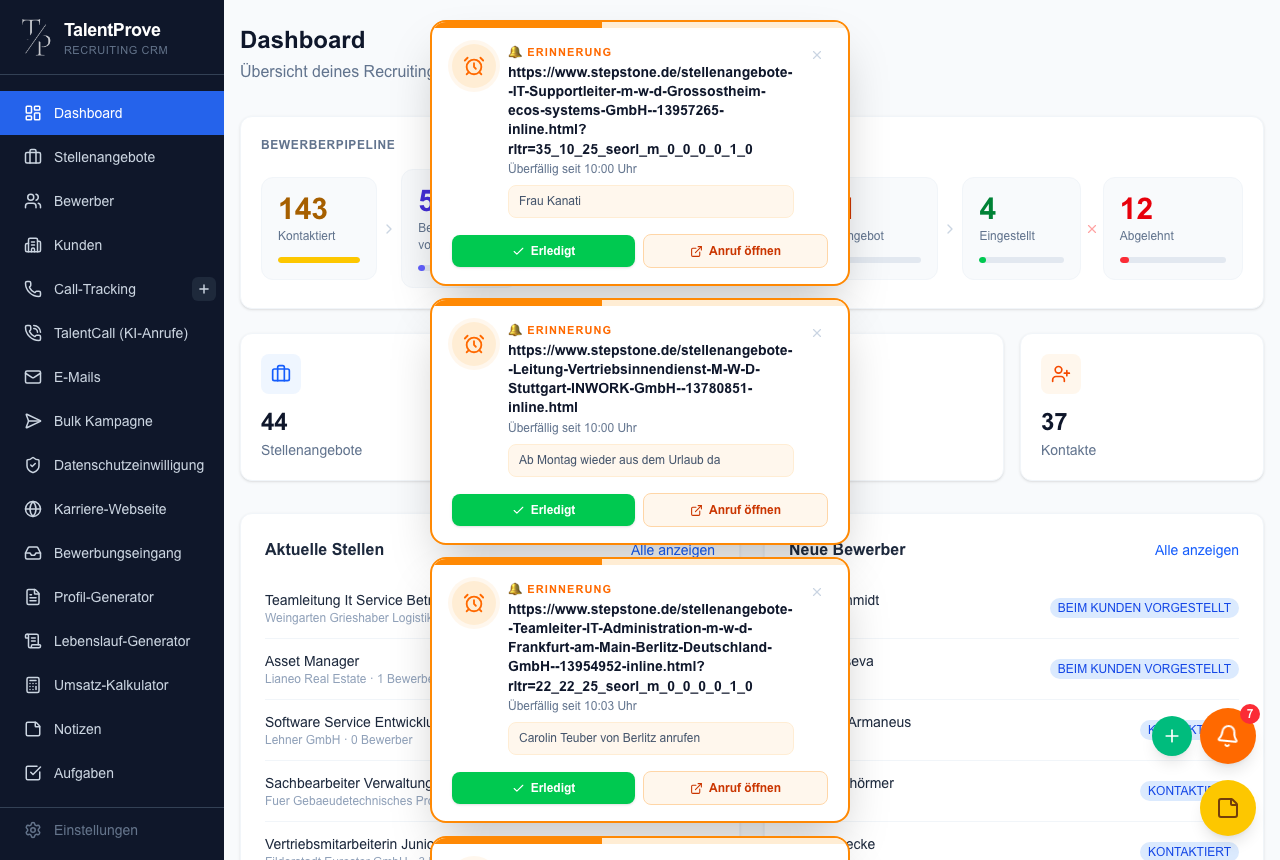The width and height of the screenshot is (1280, 860).
Task: Click the Teamleiter-IT-Administration stepstone URL
Action: click(x=650, y=648)
